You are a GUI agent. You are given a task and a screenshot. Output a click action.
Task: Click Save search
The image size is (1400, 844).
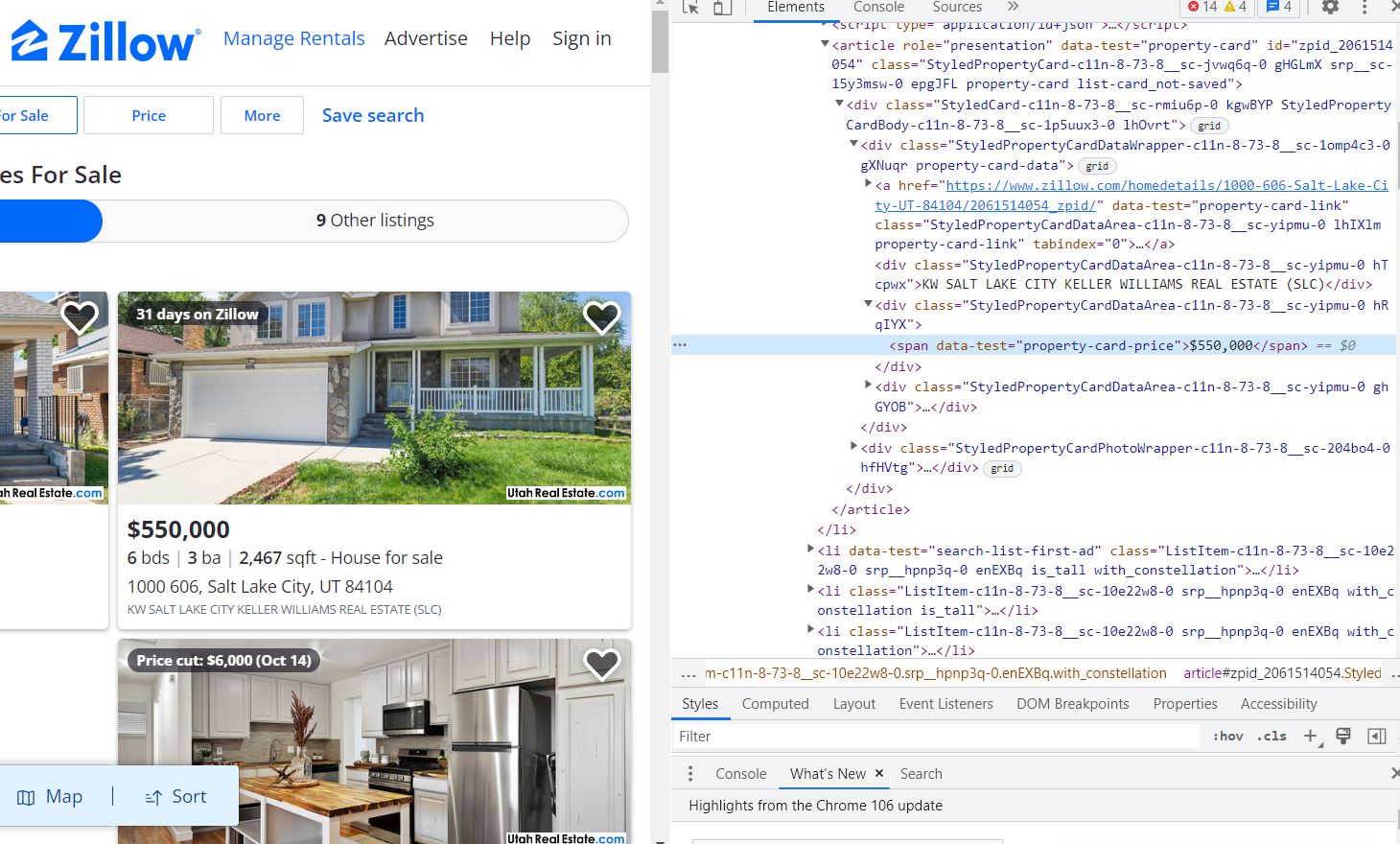point(373,115)
